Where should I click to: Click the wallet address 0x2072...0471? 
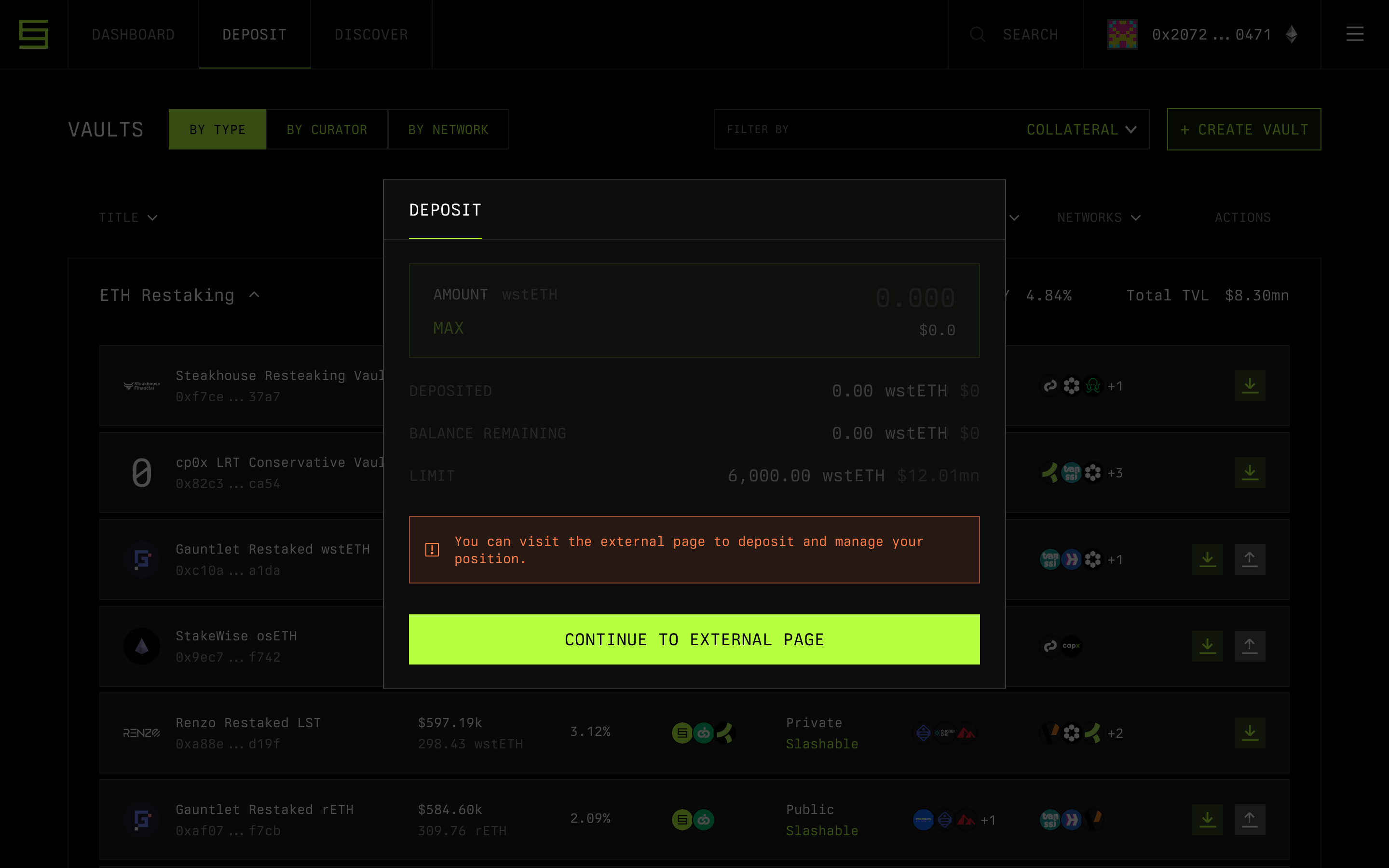[x=1212, y=34]
